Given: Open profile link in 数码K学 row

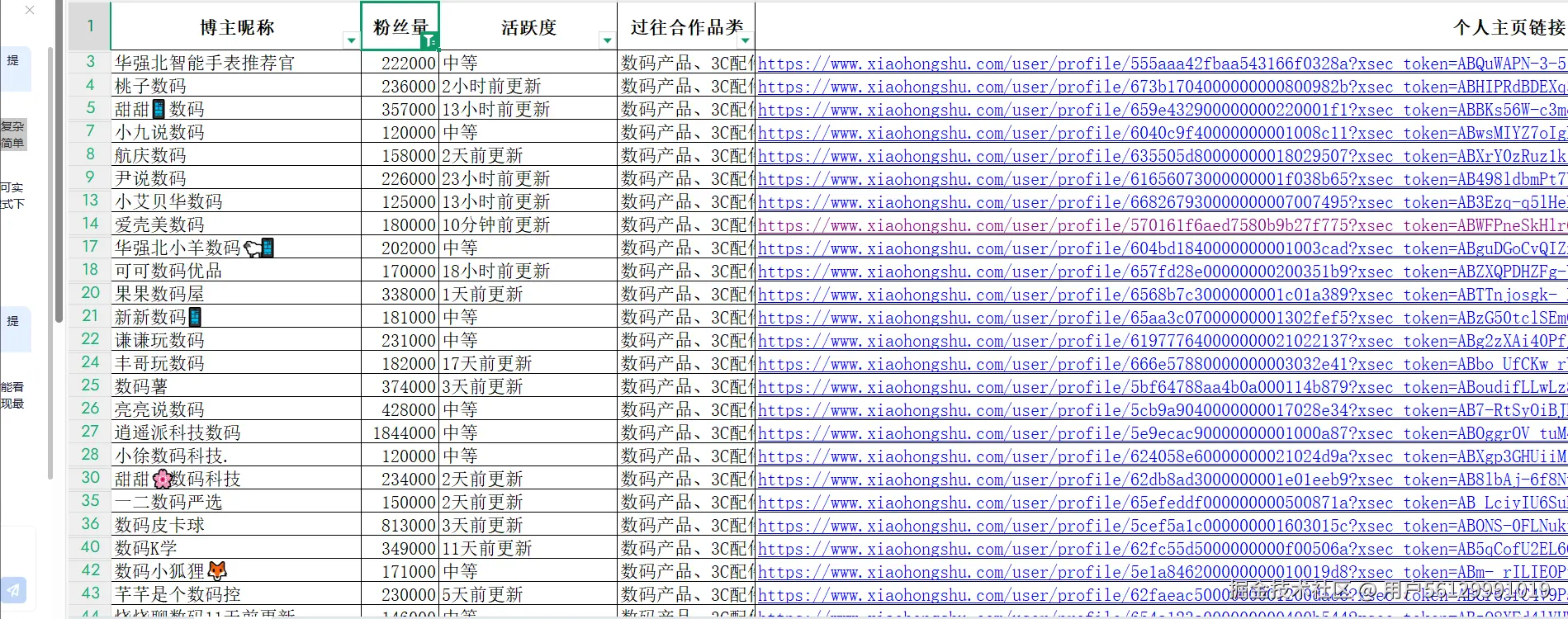Looking at the screenshot, I should coord(1162,548).
